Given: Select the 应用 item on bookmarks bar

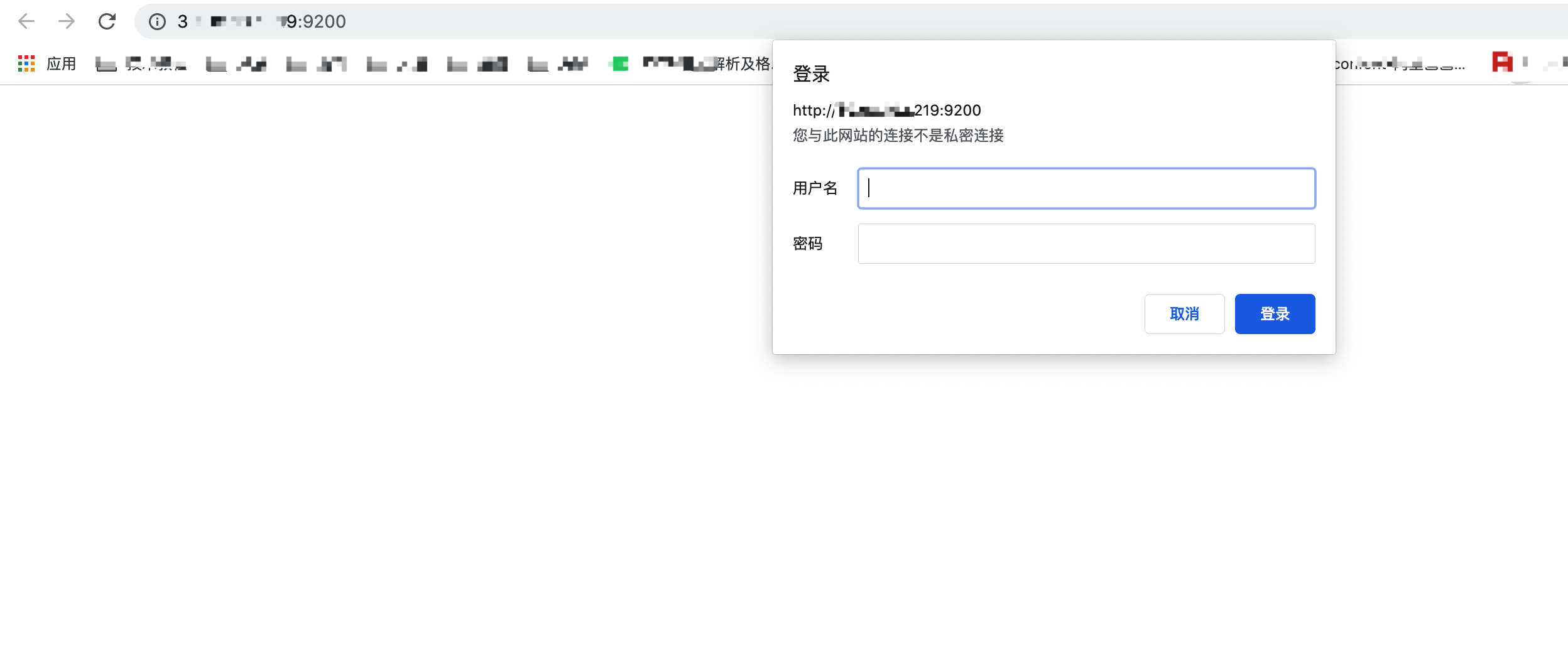Looking at the screenshot, I should (x=61, y=63).
